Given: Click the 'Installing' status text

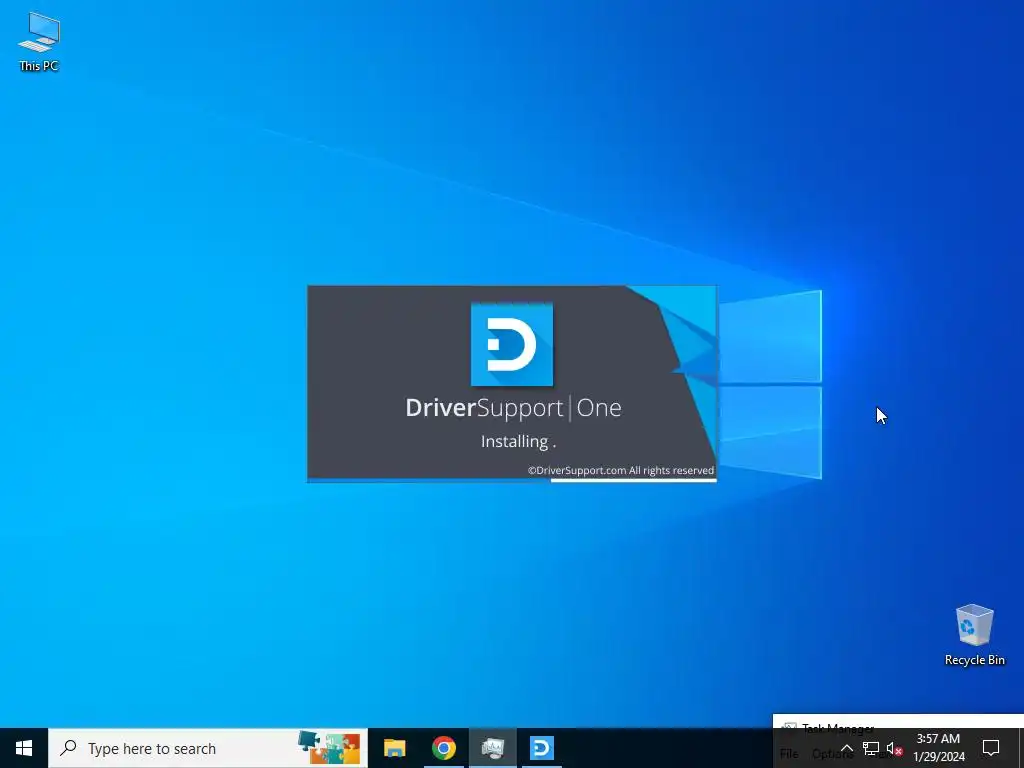Looking at the screenshot, I should 518,441.
